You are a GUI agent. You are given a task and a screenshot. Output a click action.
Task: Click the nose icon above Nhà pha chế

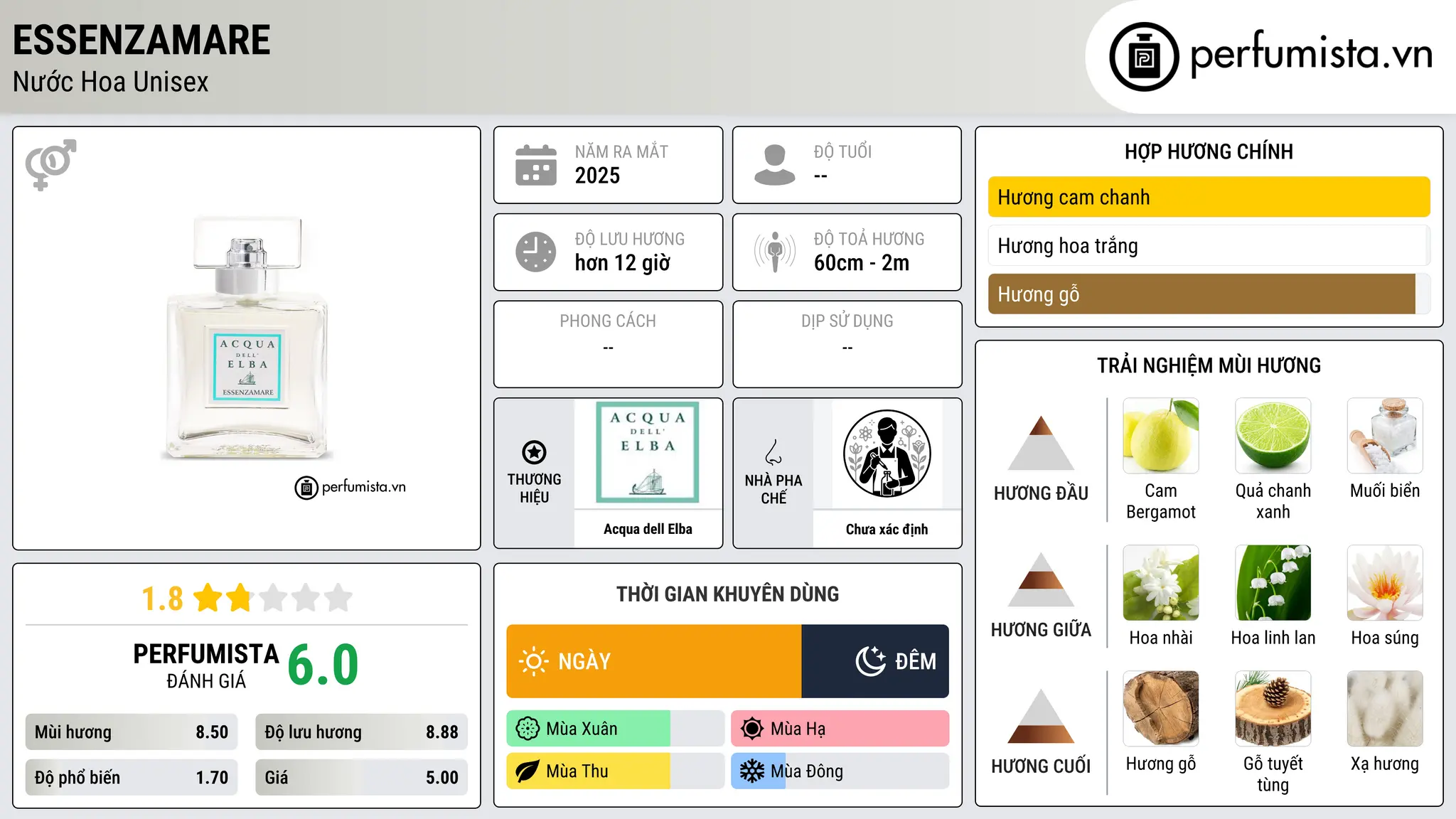773,453
